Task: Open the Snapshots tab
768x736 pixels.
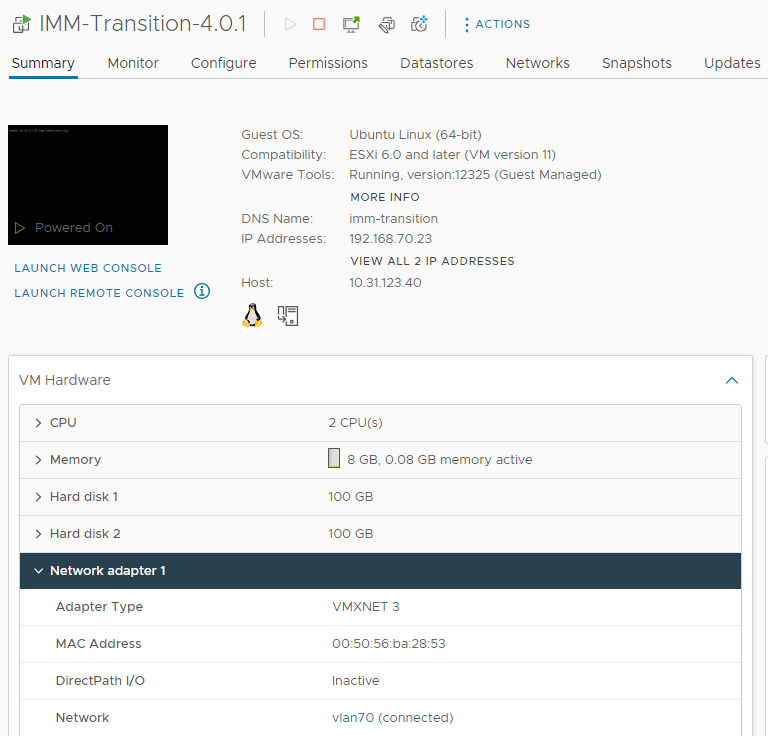Action: [x=636, y=63]
